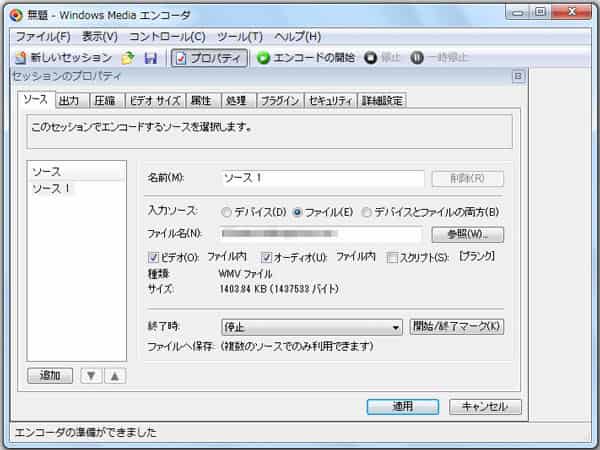This screenshot has height=450, width=600.
Task: Select the Device (デバイス) input source radio button
Action: pos(227,212)
